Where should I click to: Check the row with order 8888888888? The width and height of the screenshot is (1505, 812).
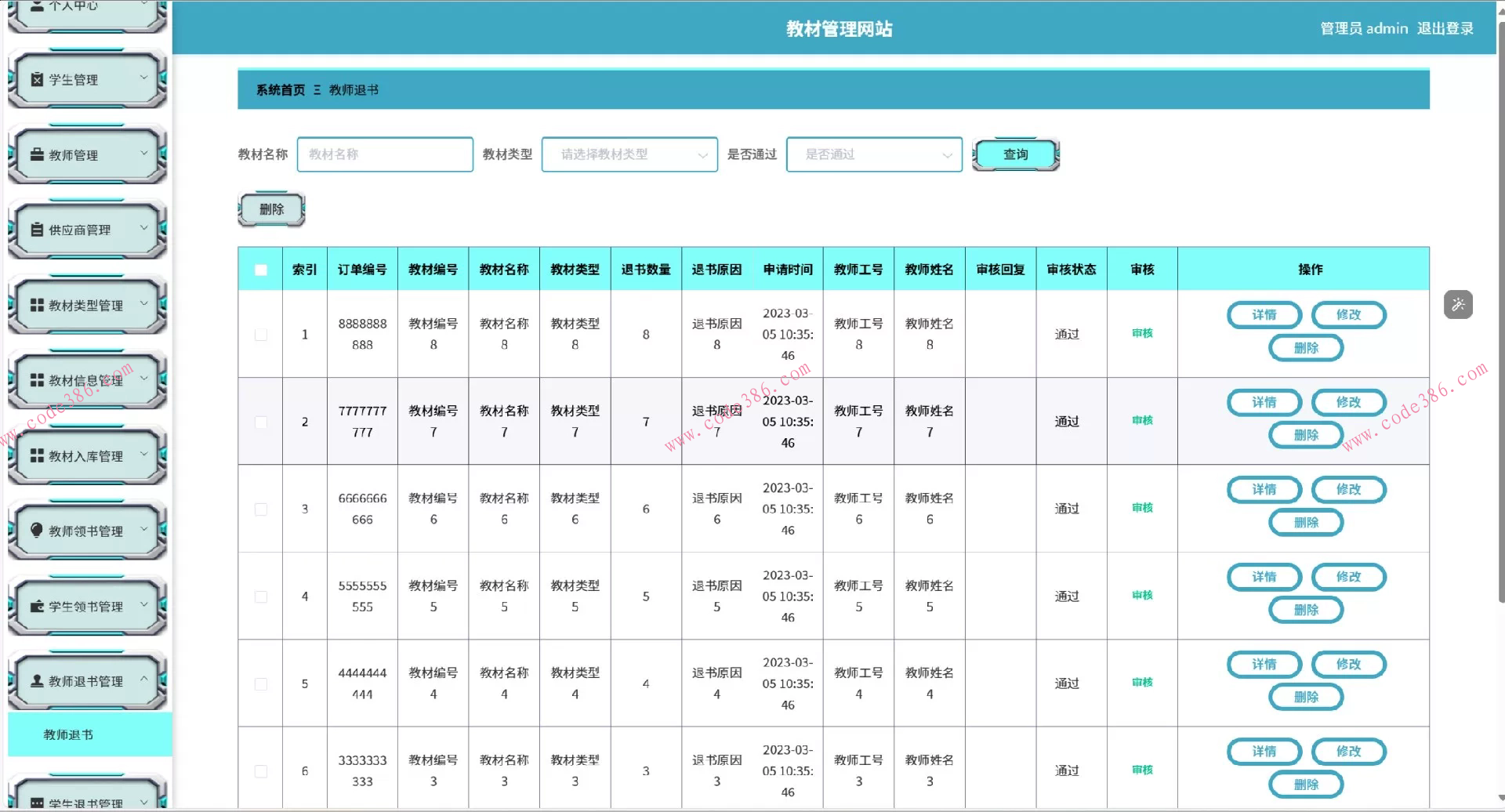tap(261, 335)
